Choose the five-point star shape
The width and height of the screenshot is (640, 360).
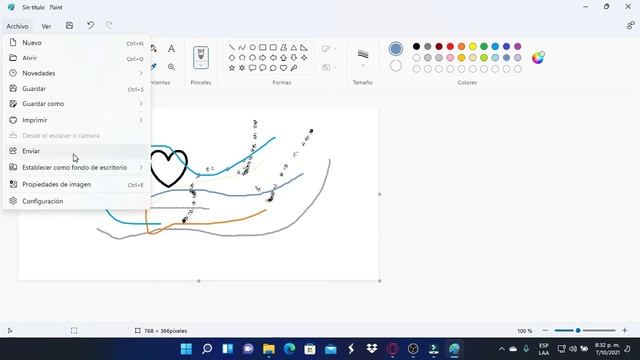coord(232,68)
